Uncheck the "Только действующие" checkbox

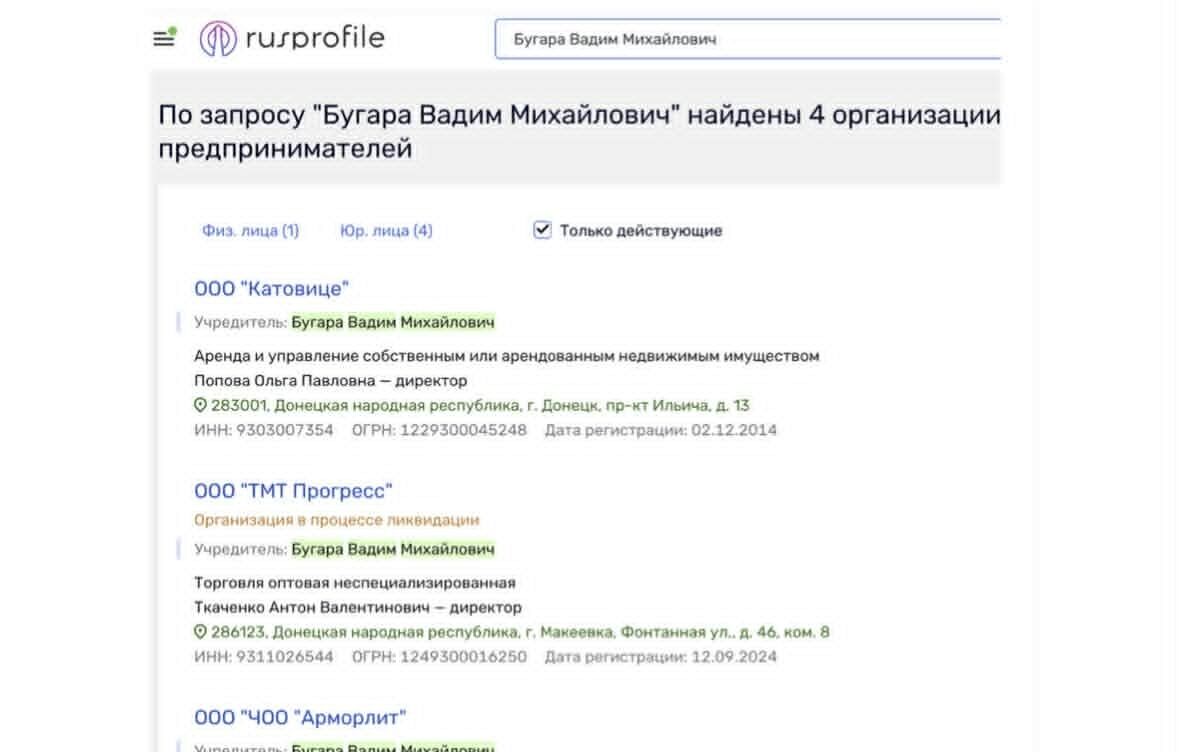542,230
